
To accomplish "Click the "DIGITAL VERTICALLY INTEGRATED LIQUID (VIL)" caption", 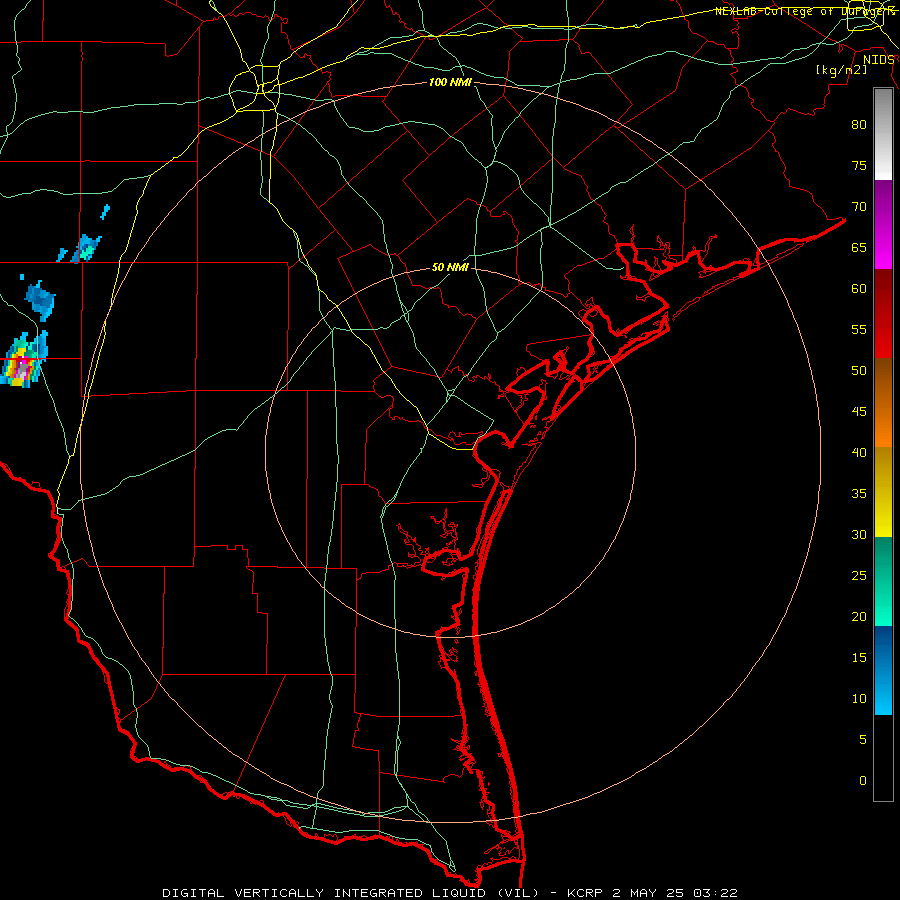I will (351, 893).
